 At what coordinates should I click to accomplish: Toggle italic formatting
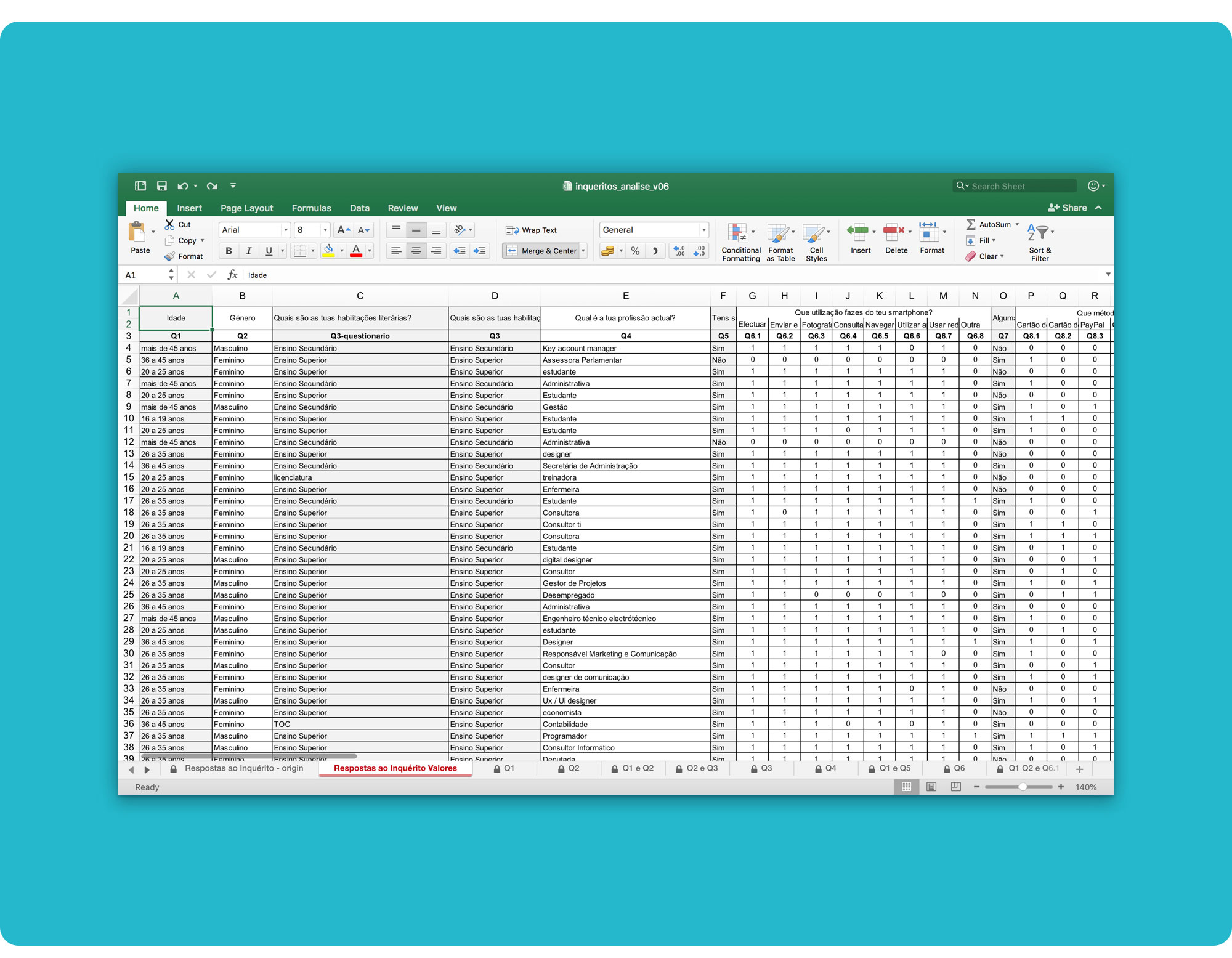pyautogui.click(x=248, y=251)
